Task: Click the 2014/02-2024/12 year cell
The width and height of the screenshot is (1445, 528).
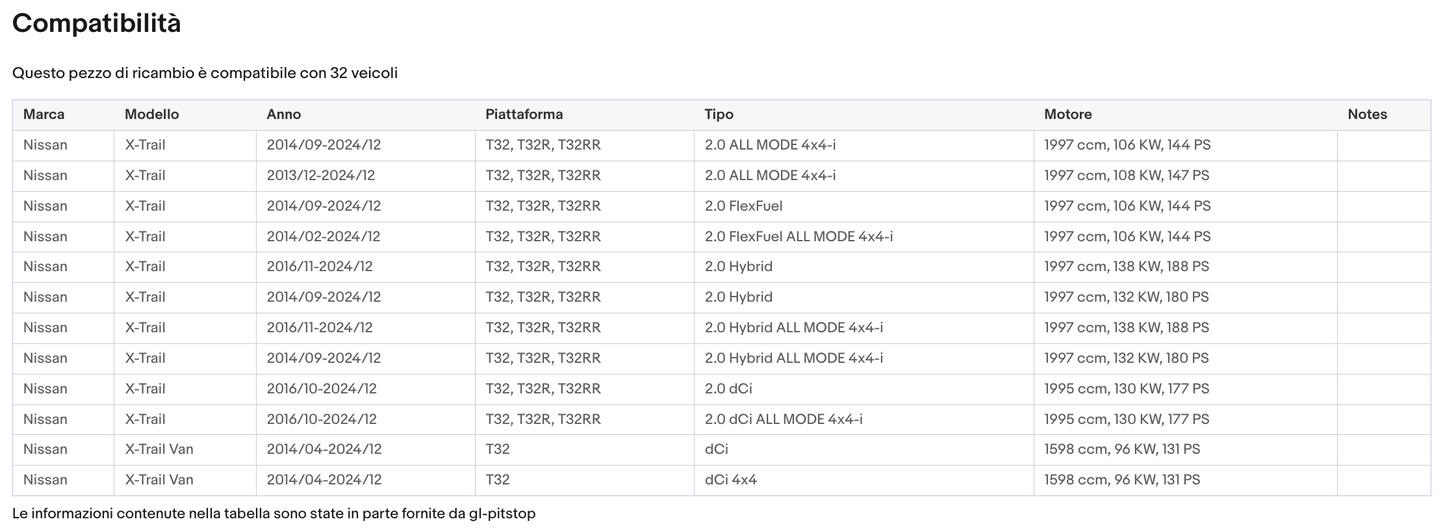Action: tap(323, 236)
